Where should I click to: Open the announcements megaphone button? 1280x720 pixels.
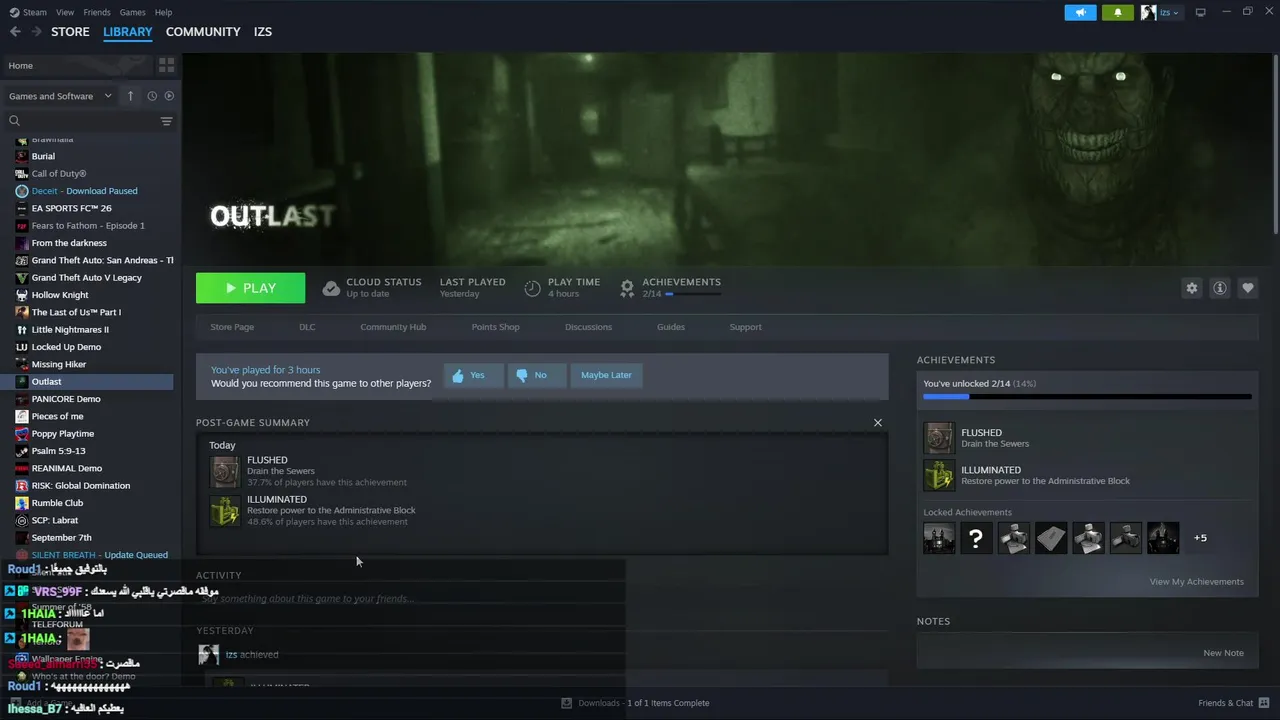(x=1080, y=12)
